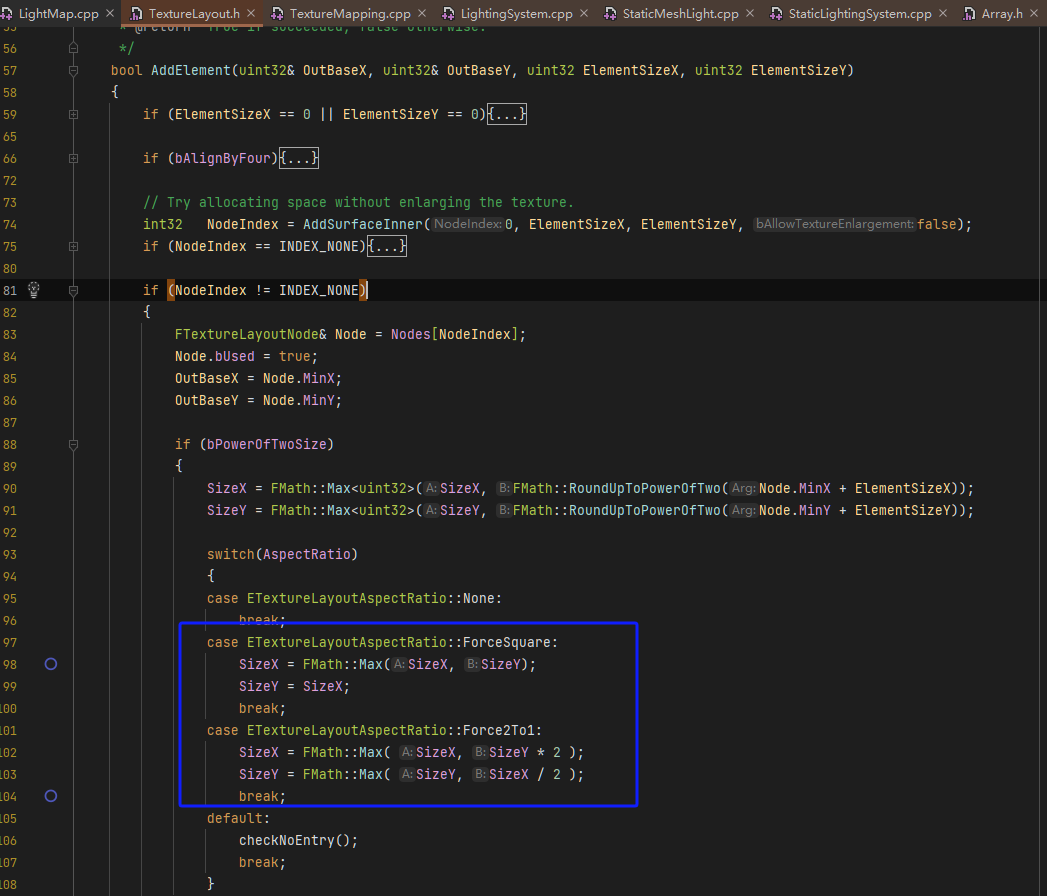The height and width of the screenshot is (896, 1047).
Task: Click the default: label on line 105
Action: click(238, 819)
